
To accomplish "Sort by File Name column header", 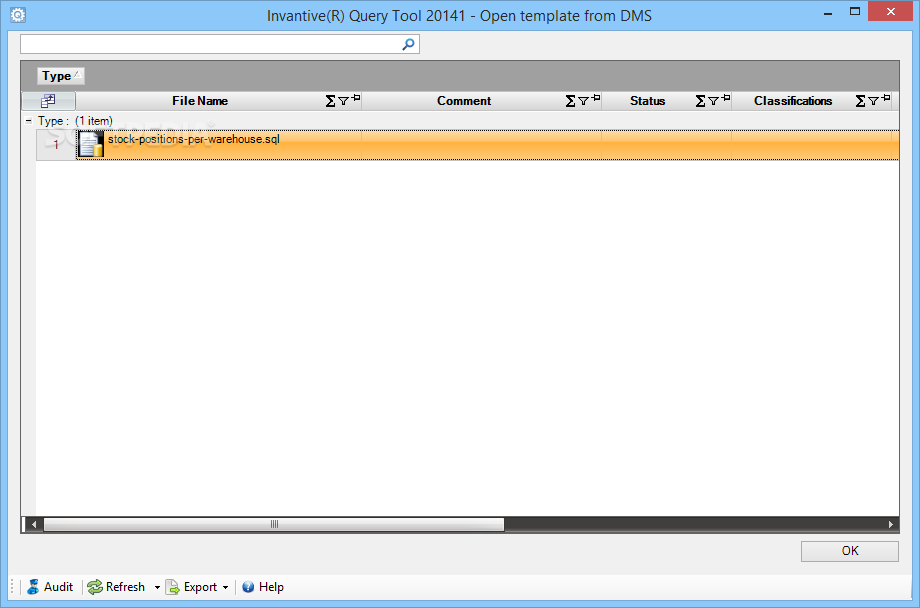I will tap(200, 101).
